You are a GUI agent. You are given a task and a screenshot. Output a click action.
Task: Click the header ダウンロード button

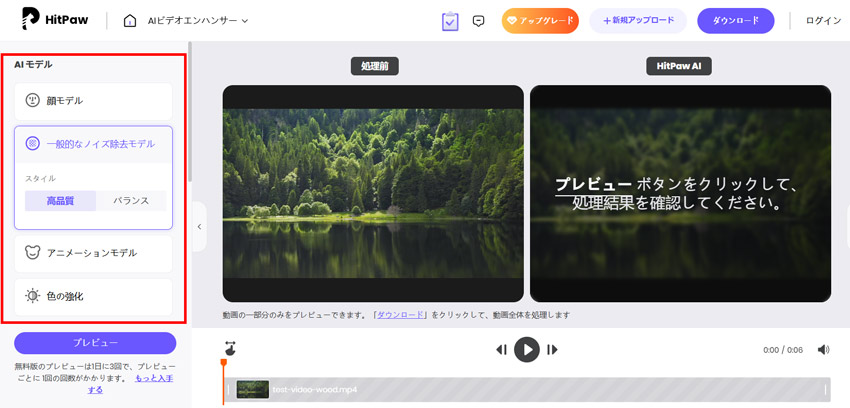click(736, 21)
